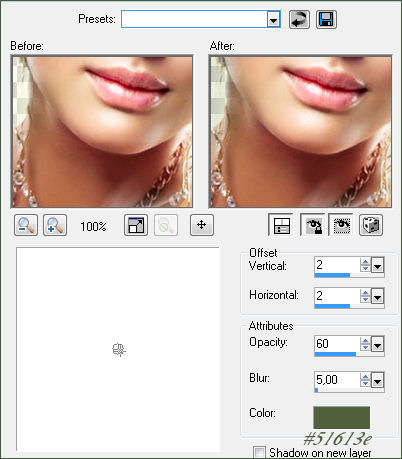Click the Opacity value field showing 60

tap(337, 344)
